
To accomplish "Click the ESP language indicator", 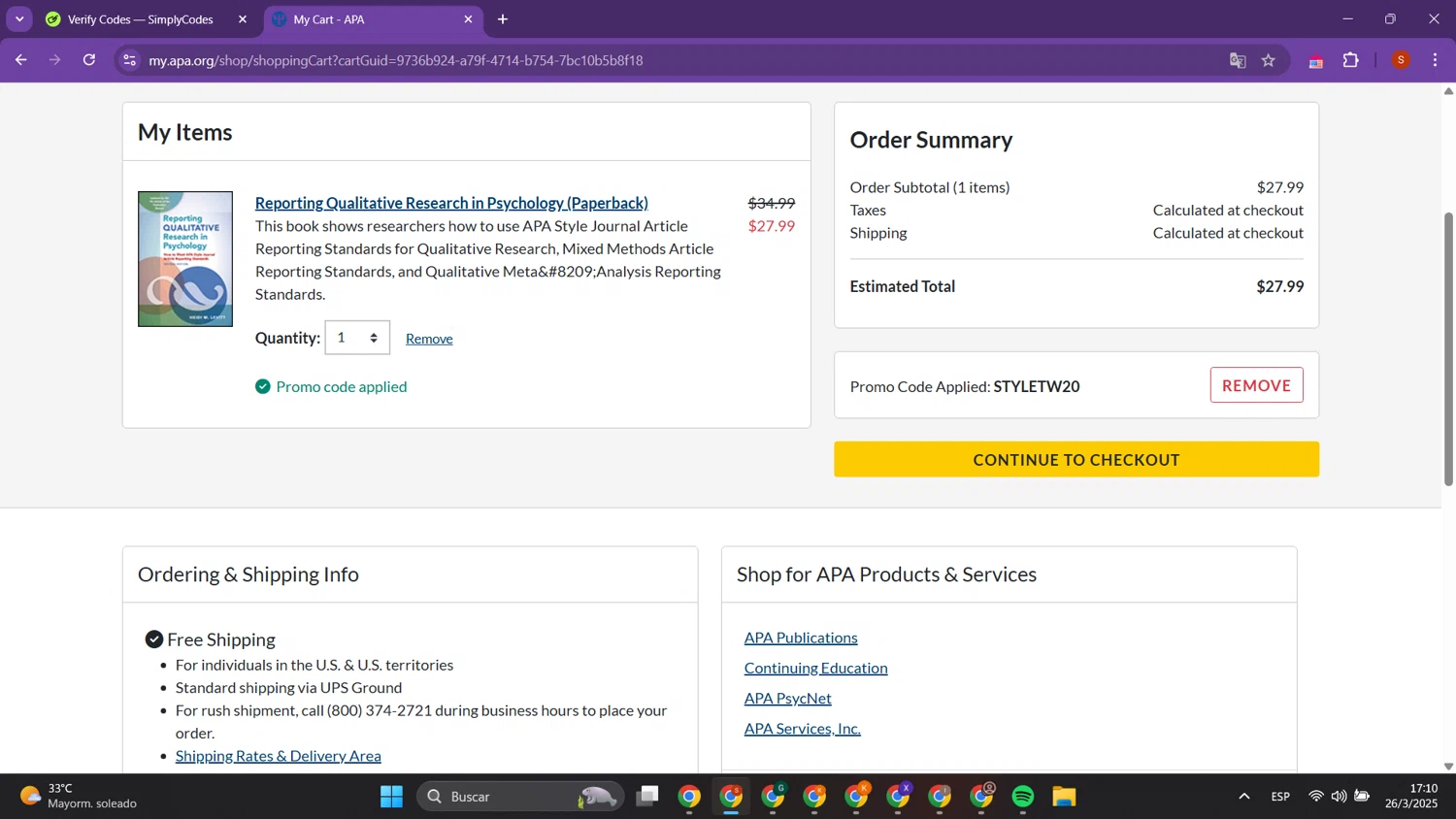I will [x=1280, y=797].
